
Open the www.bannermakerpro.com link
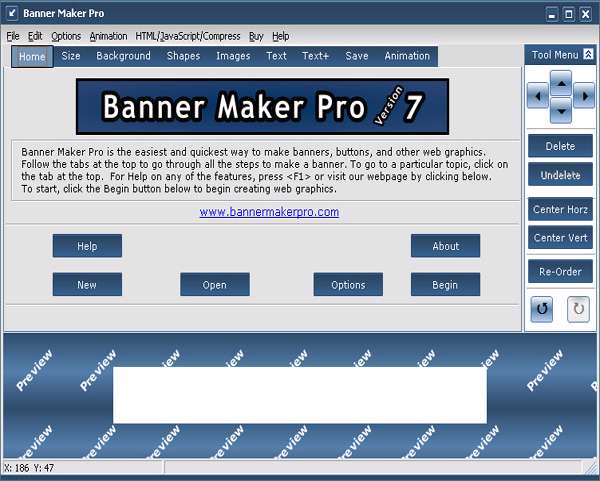(269, 212)
